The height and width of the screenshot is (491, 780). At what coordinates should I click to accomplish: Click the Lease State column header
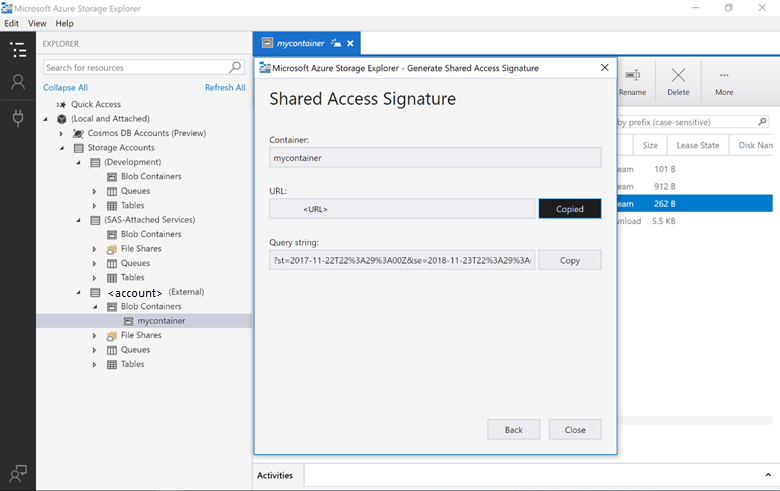pos(697,145)
